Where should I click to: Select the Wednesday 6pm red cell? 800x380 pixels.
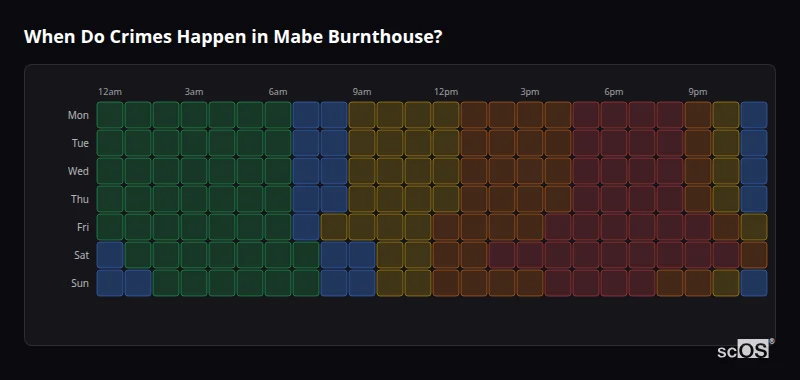(x=614, y=171)
